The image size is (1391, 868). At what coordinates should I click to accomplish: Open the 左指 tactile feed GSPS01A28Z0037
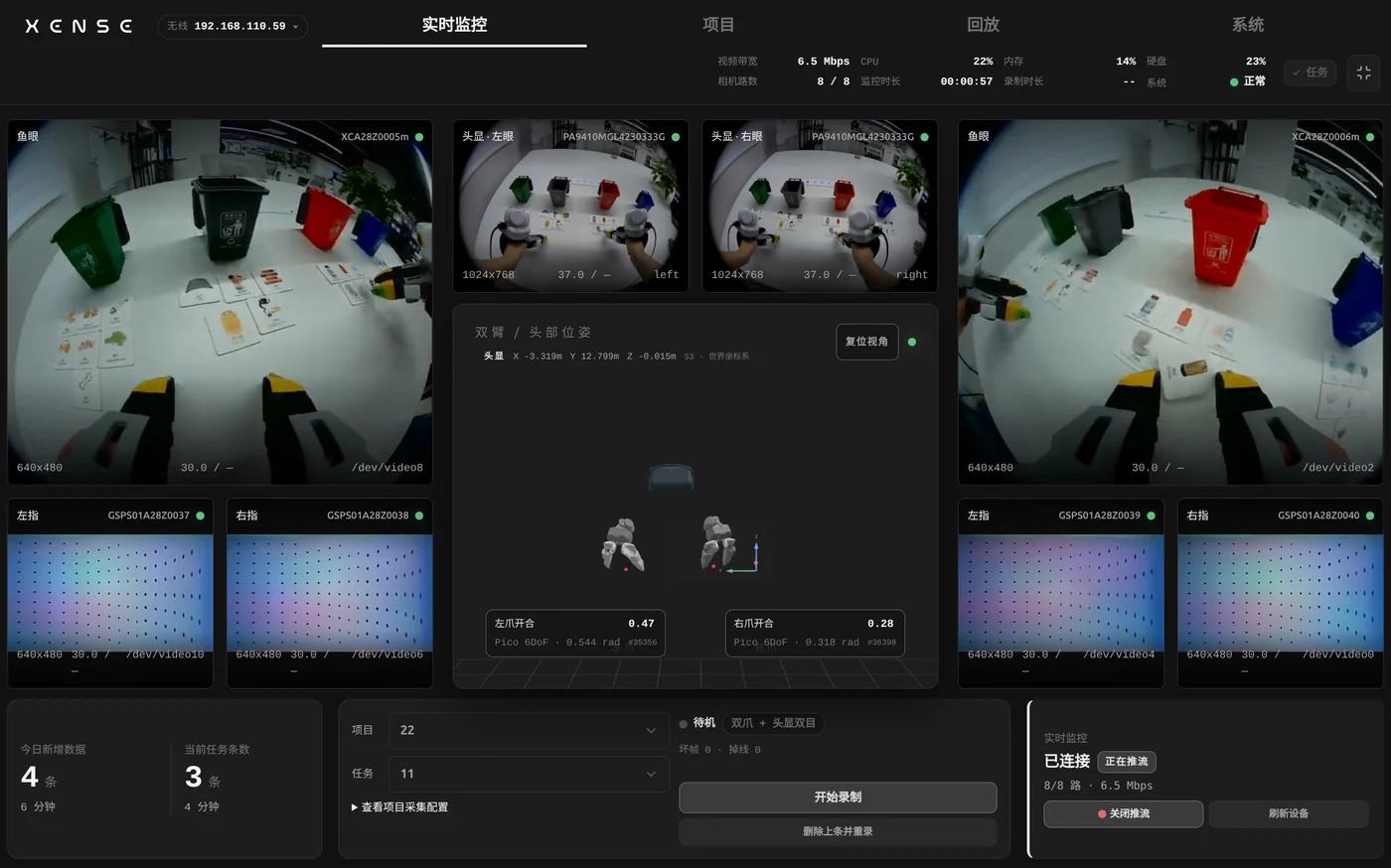[x=110, y=593]
